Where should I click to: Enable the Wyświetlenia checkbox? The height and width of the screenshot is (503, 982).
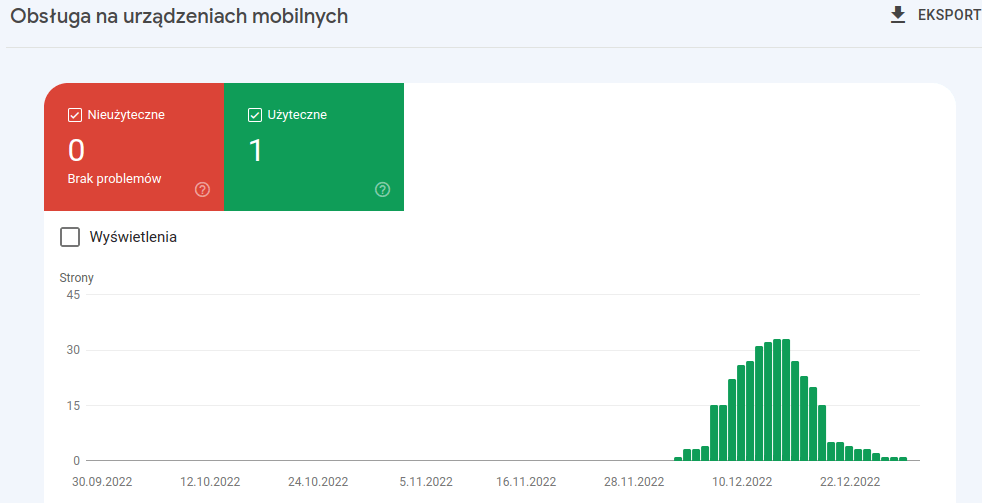click(70, 237)
